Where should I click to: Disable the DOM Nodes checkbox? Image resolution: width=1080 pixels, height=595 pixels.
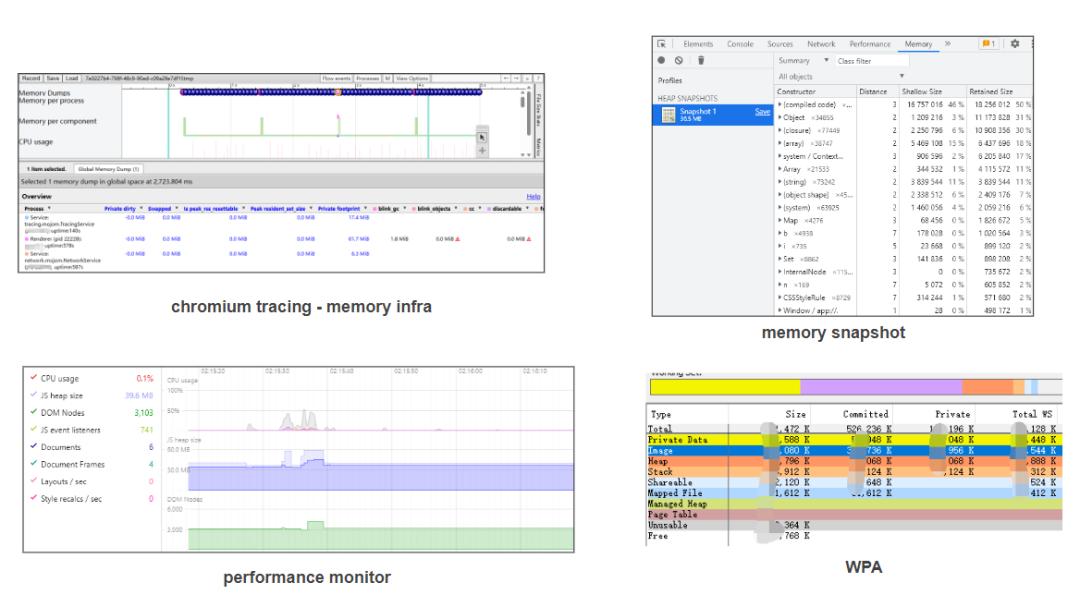click(33, 413)
